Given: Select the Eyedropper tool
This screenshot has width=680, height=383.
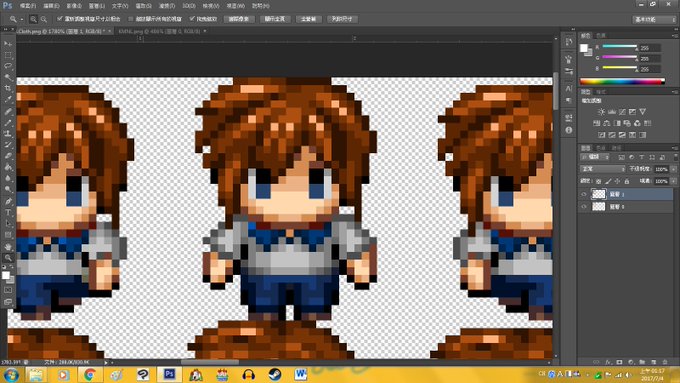Looking at the screenshot, I should [x=8, y=100].
